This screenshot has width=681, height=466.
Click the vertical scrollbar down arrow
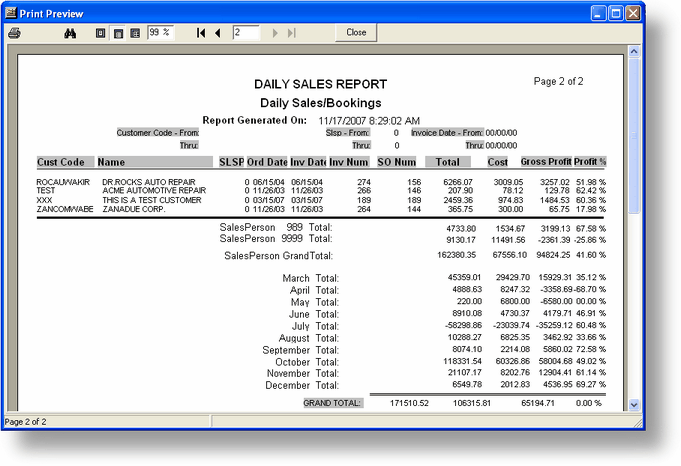(634, 405)
